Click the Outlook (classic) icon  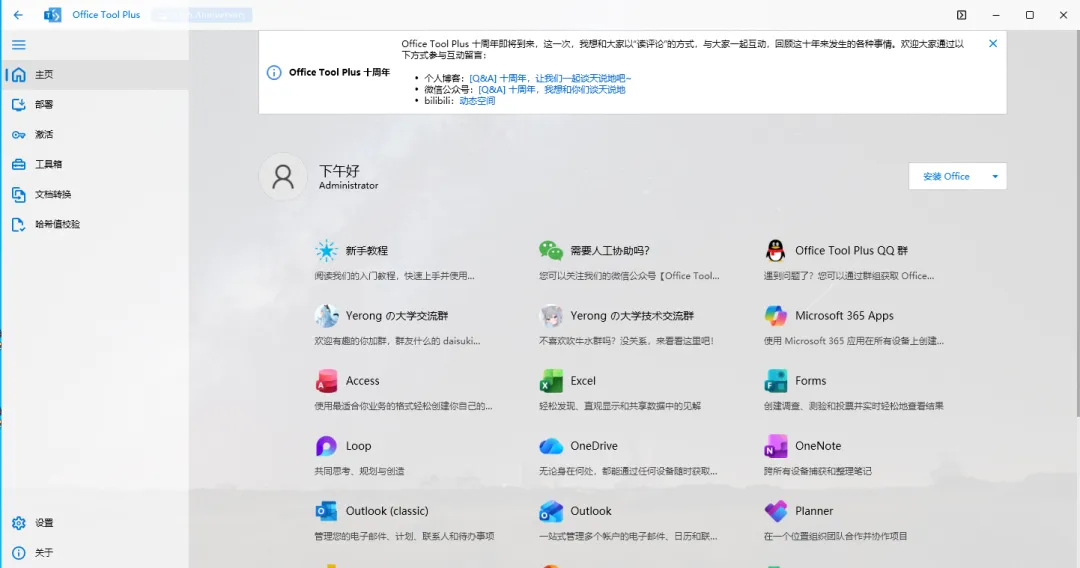pos(326,511)
